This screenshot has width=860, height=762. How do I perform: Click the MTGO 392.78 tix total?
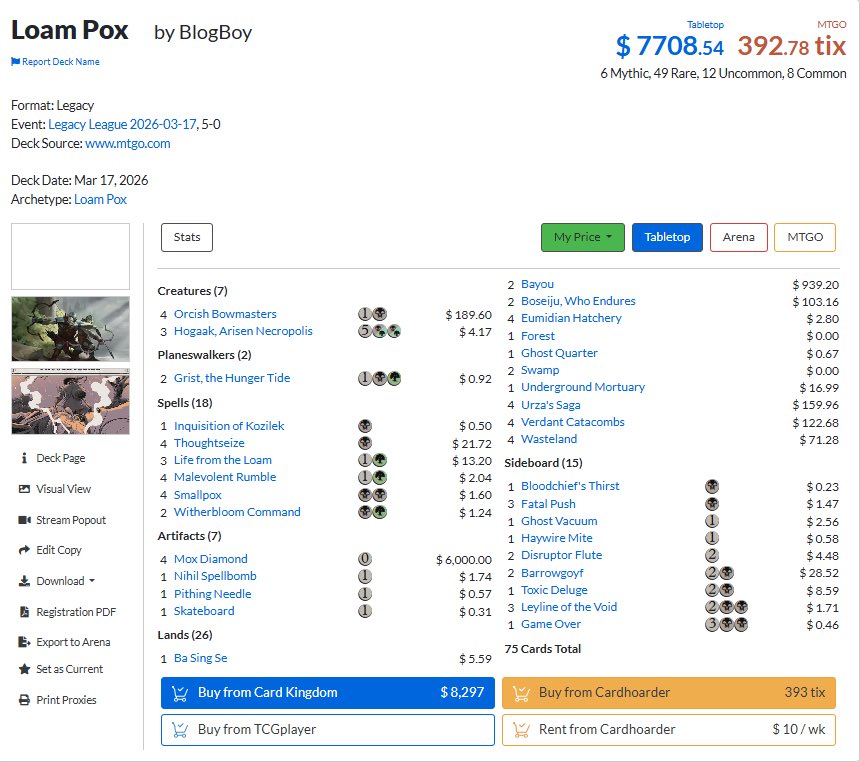pos(791,46)
